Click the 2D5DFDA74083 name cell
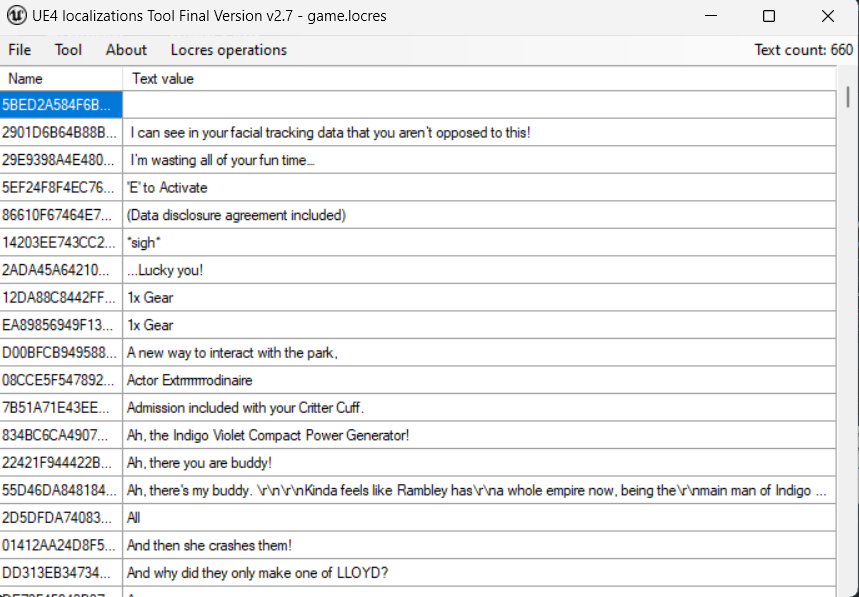 pyautogui.click(x=60, y=518)
